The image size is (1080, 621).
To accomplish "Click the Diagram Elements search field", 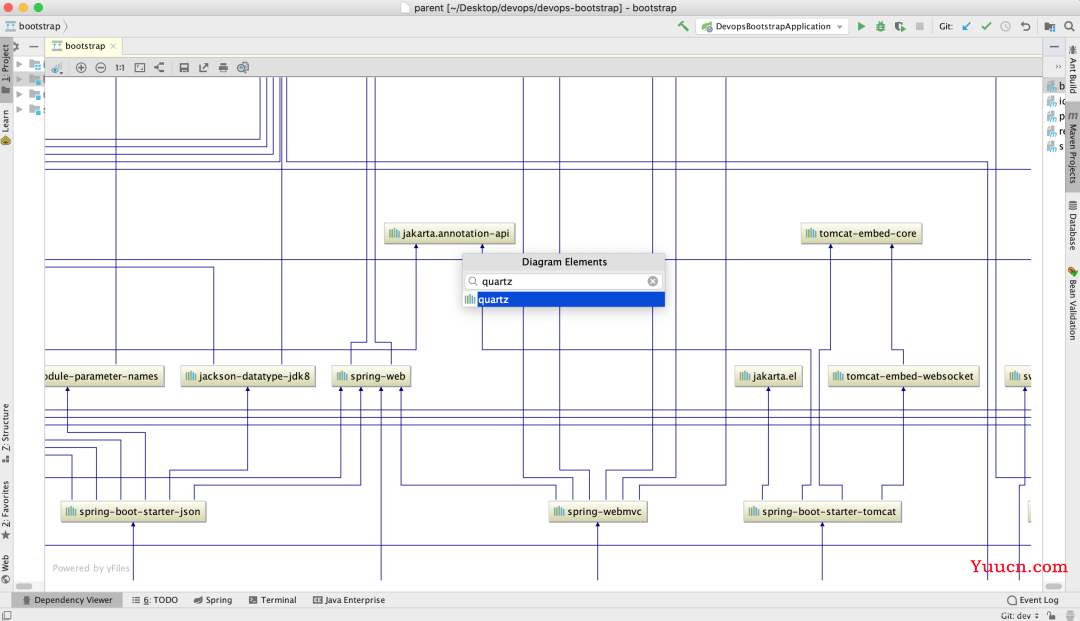I will [x=564, y=281].
